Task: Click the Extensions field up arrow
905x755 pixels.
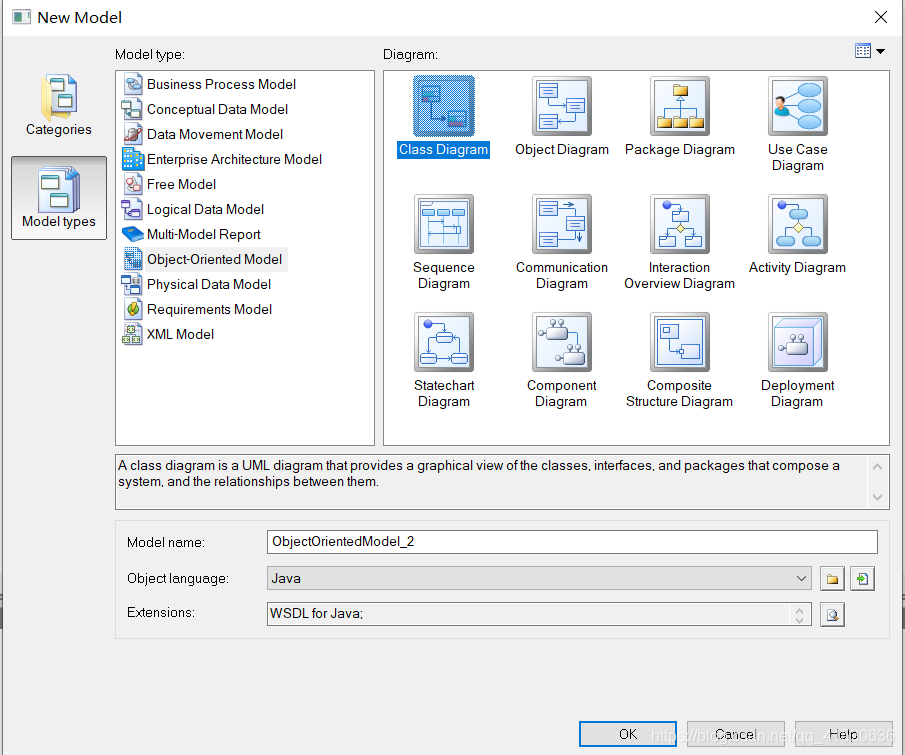Action: pyautogui.click(x=799, y=610)
